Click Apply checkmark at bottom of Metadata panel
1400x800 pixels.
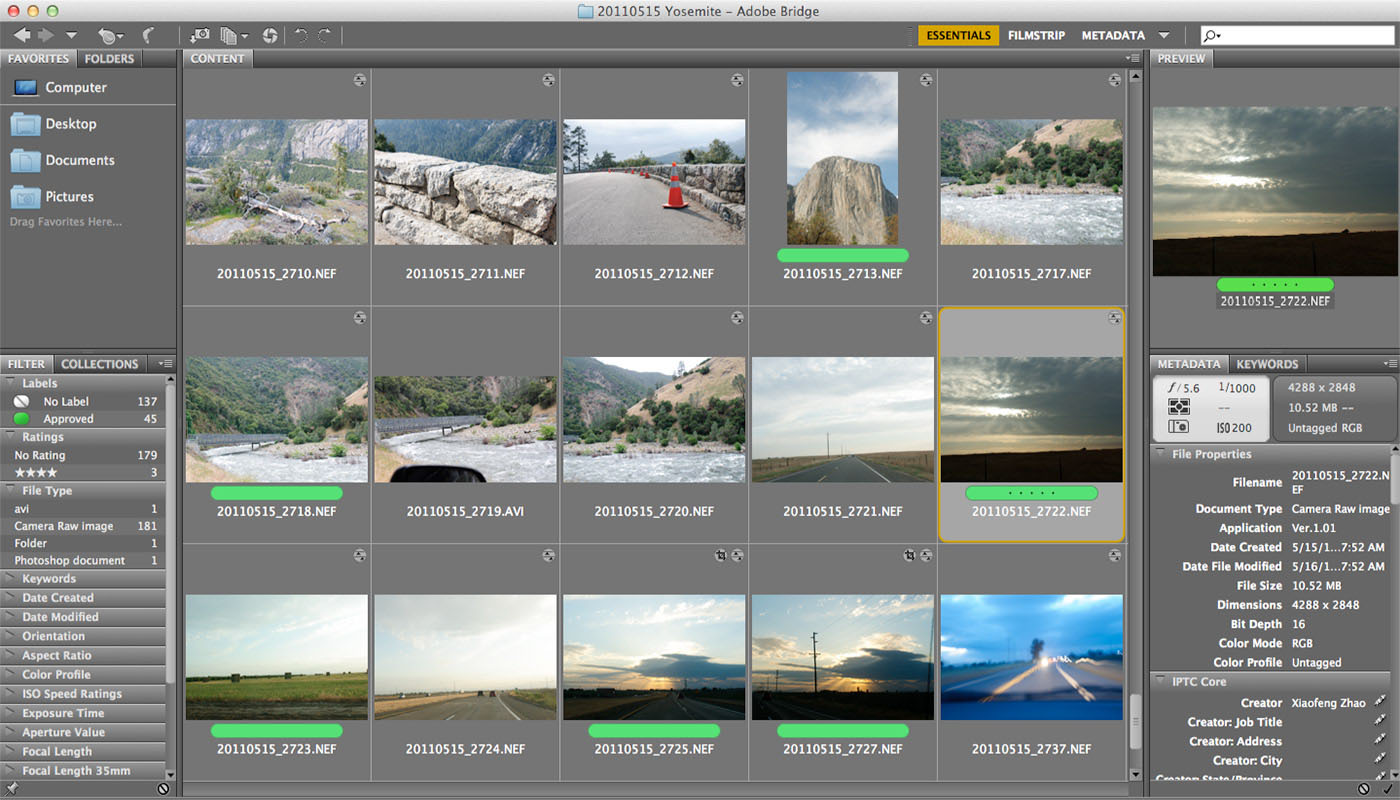click(x=1387, y=789)
